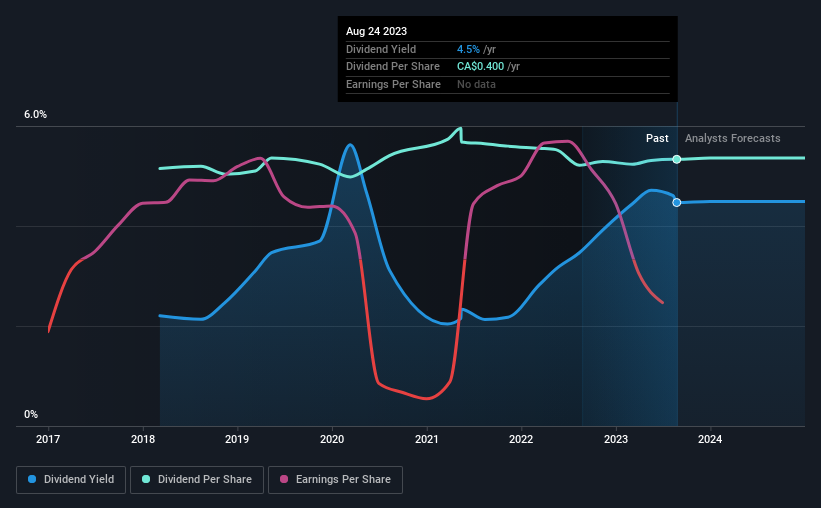This screenshot has height=508, width=821.
Task: Click the CA$0.400 dividend per share value
Action: point(481,67)
